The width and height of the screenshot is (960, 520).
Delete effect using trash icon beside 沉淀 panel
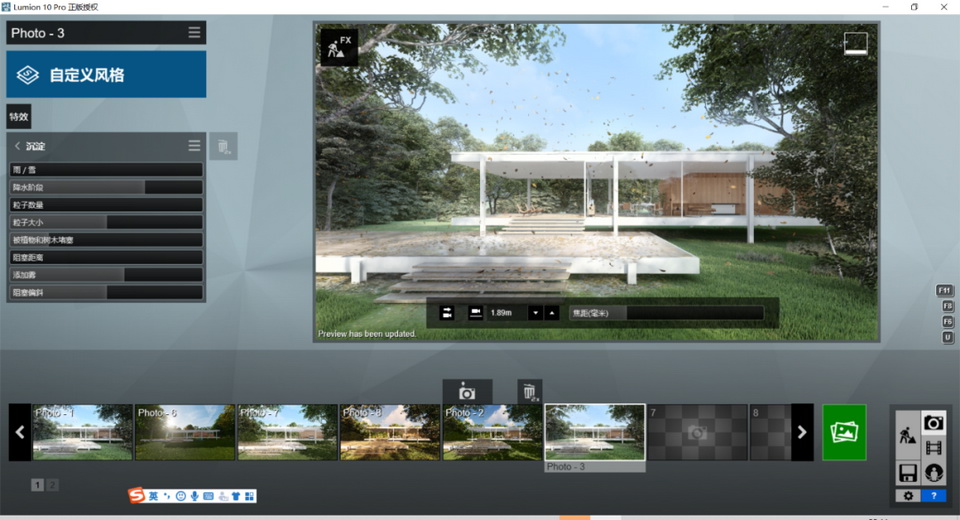click(223, 147)
